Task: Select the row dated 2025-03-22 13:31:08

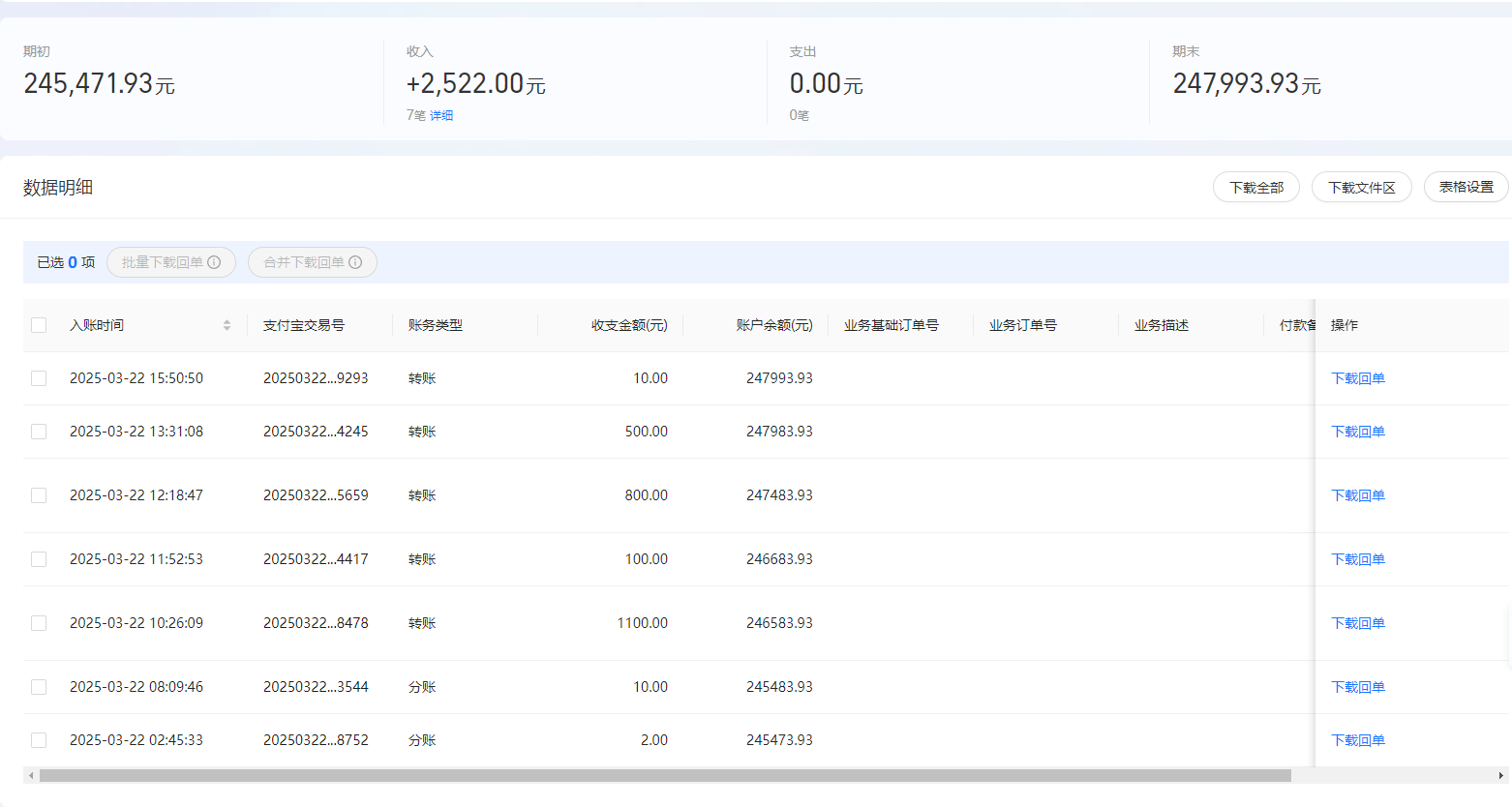Action: click(x=39, y=432)
